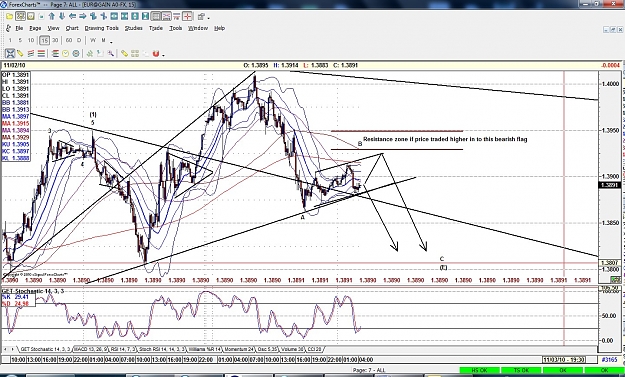625x377 pixels.
Task: Open the View menu
Action: [x=53, y=28]
